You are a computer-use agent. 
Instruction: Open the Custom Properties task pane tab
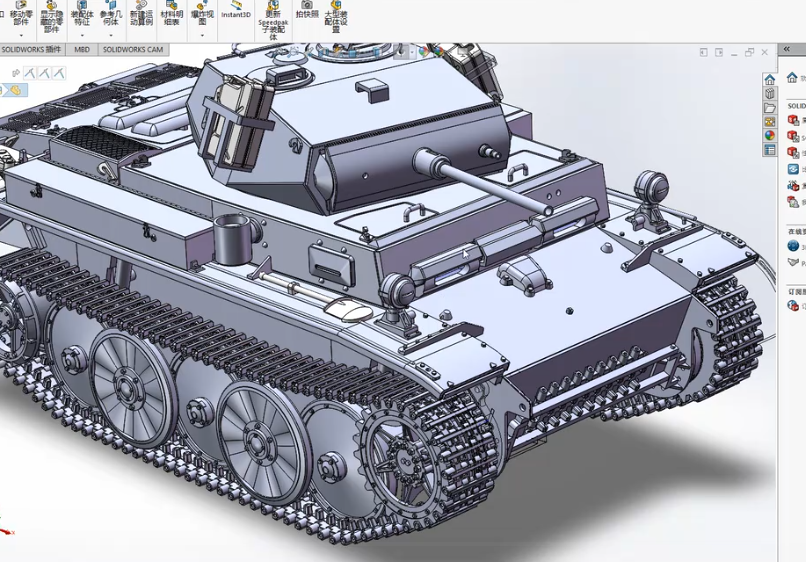tap(769, 149)
